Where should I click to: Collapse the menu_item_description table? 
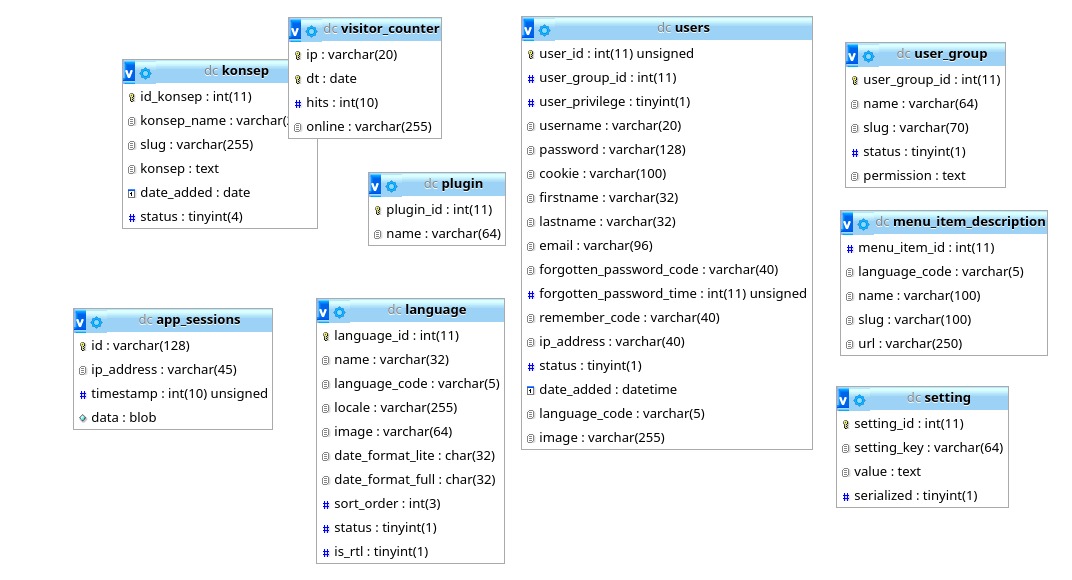pyautogui.click(x=849, y=223)
